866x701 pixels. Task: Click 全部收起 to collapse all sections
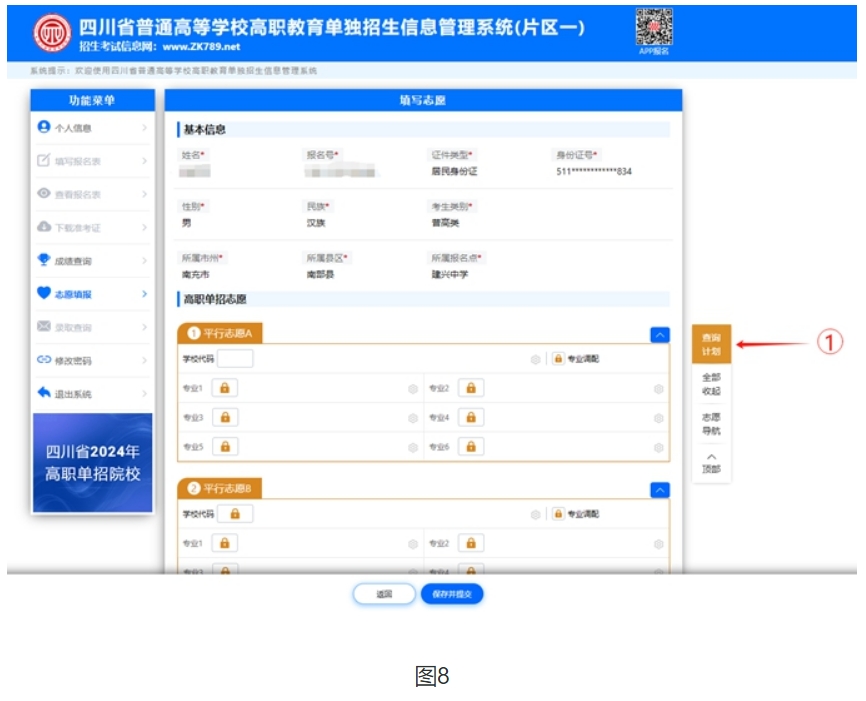coord(710,384)
